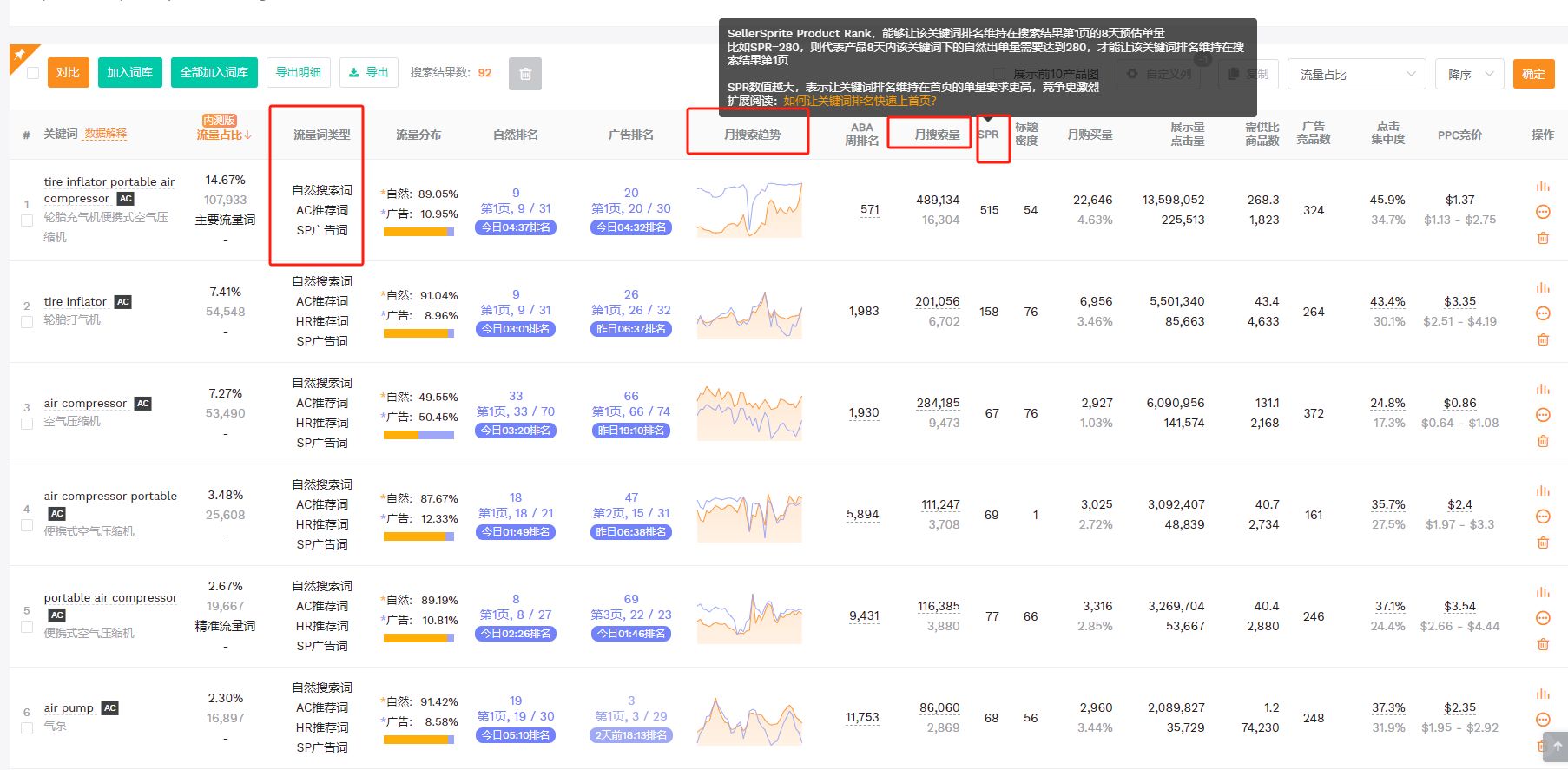Click the 今日04:37排名 badge

click(x=516, y=227)
